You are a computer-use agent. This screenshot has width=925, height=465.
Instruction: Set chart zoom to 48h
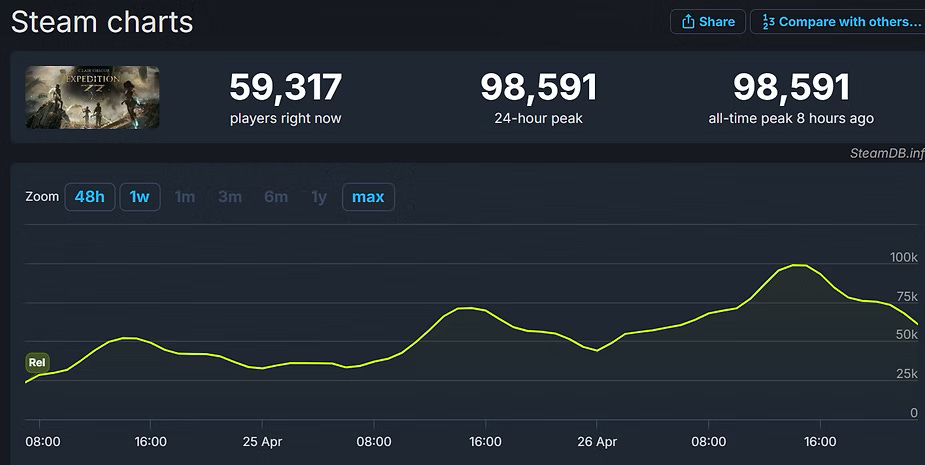pyautogui.click(x=90, y=197)
